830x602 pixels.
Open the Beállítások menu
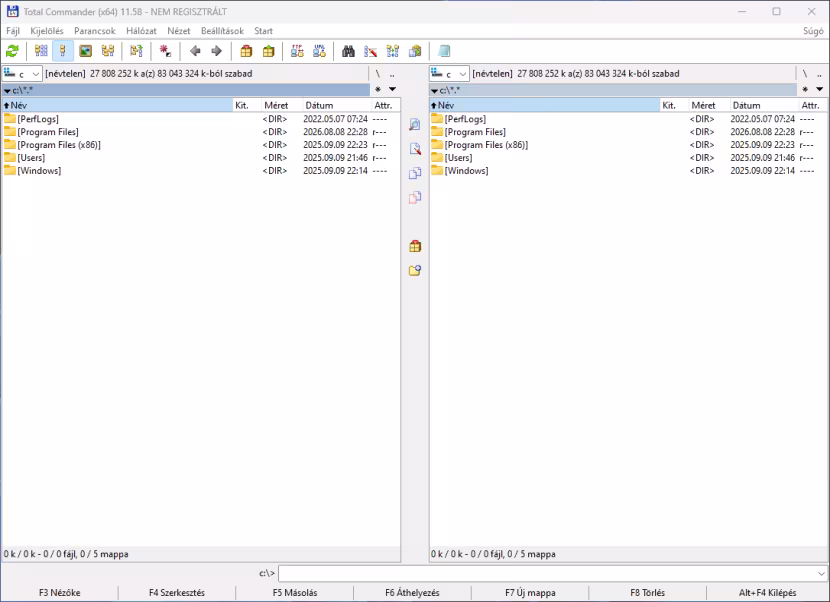click(222, 31)
